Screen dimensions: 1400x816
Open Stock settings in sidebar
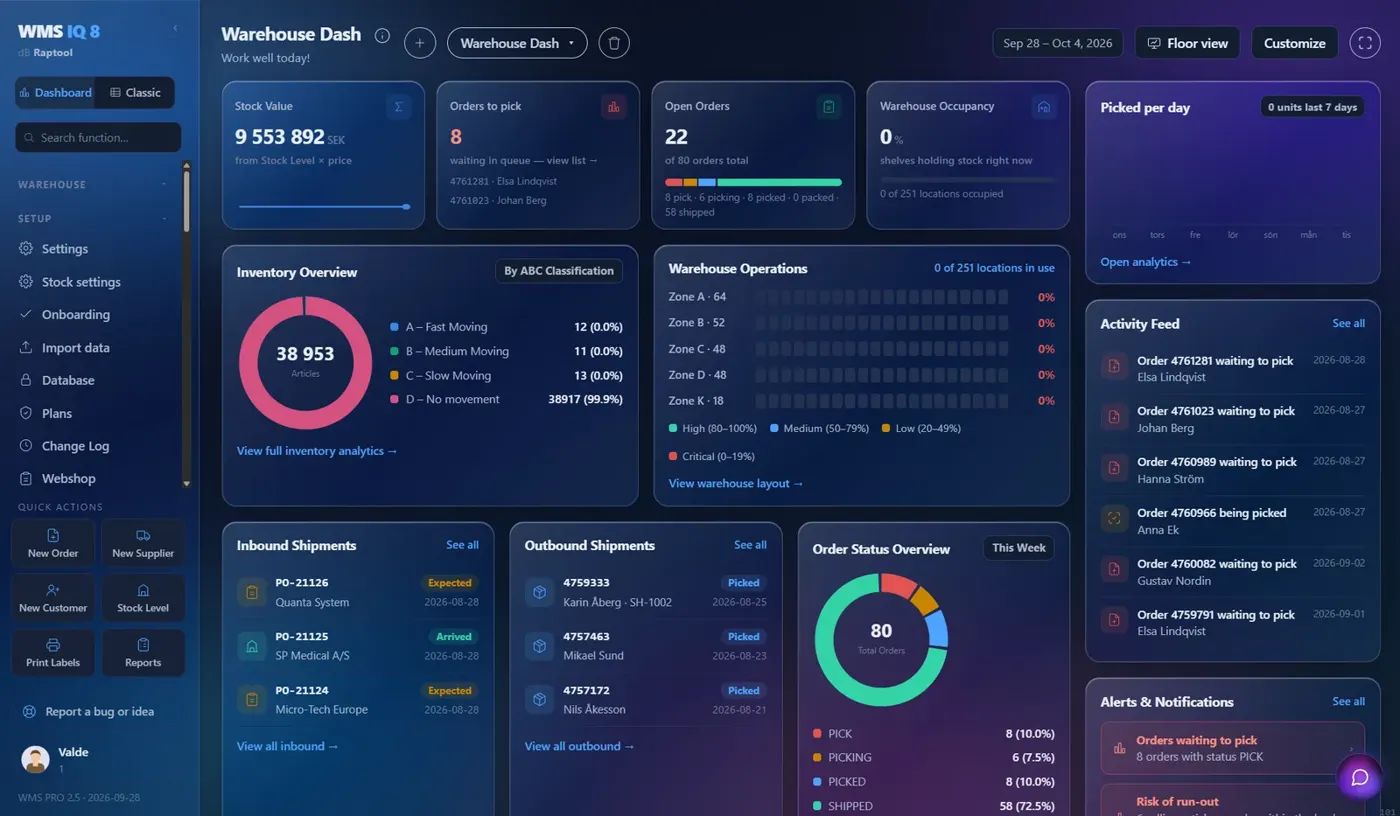coord(93,282)
